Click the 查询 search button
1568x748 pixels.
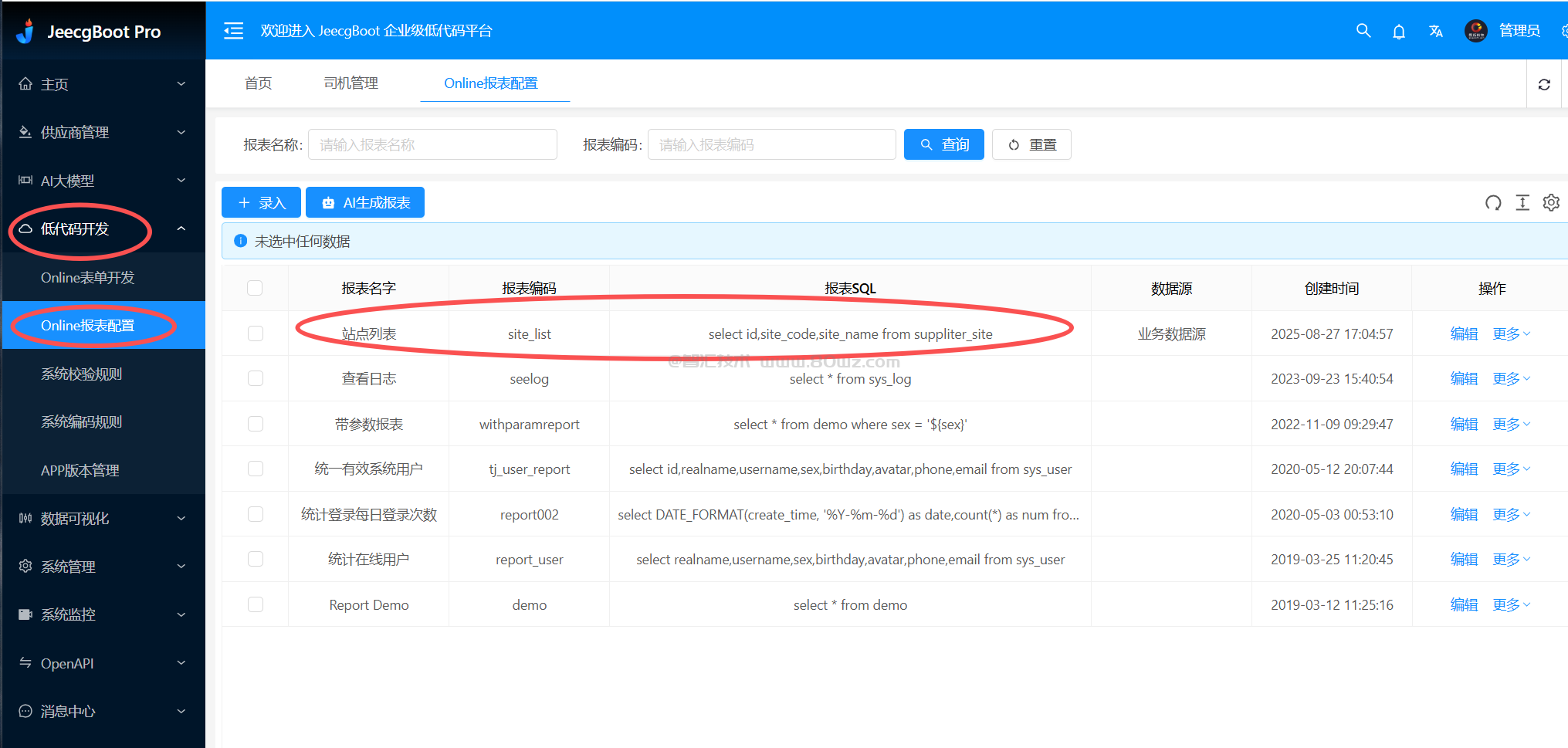(943, 144)
